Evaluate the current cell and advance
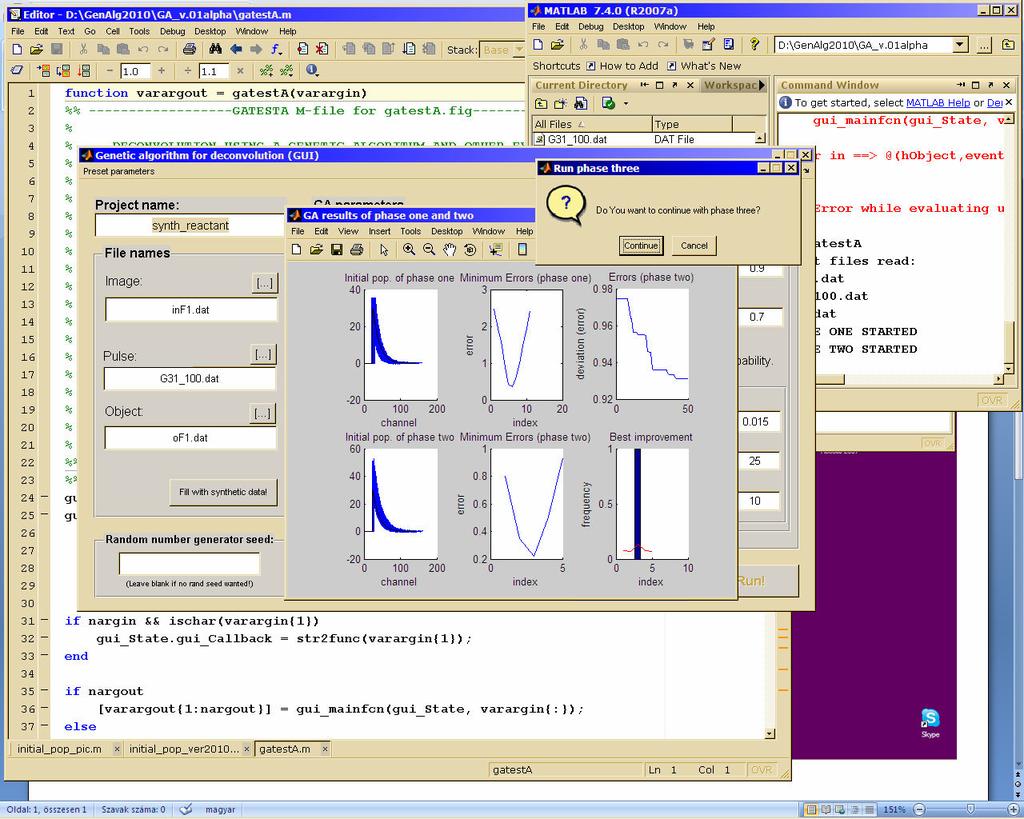This screenshot has width=1024, height=819. point(63,71)
